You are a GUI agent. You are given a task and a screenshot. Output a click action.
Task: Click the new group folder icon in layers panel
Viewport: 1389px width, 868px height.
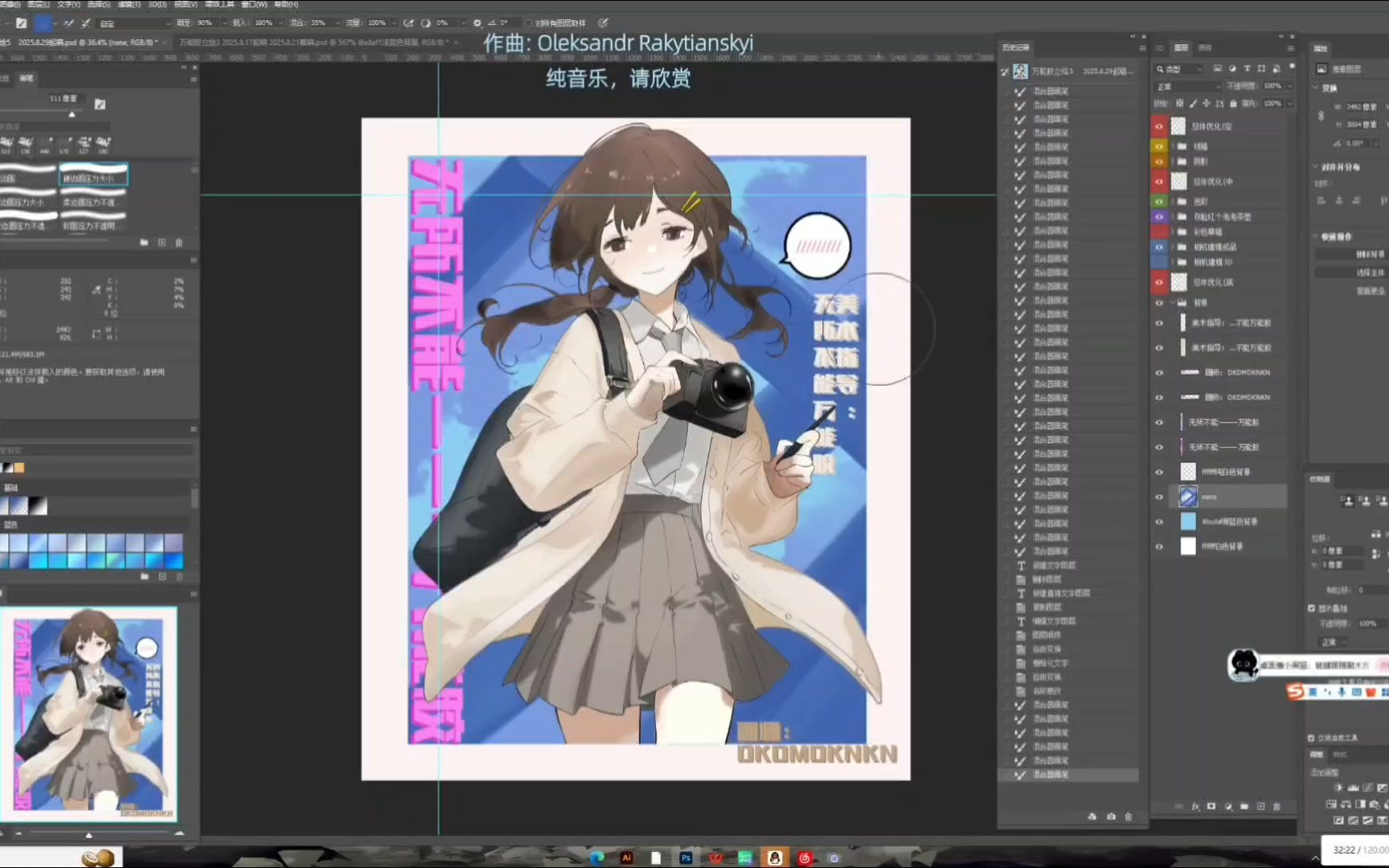tap(1244, 806)
